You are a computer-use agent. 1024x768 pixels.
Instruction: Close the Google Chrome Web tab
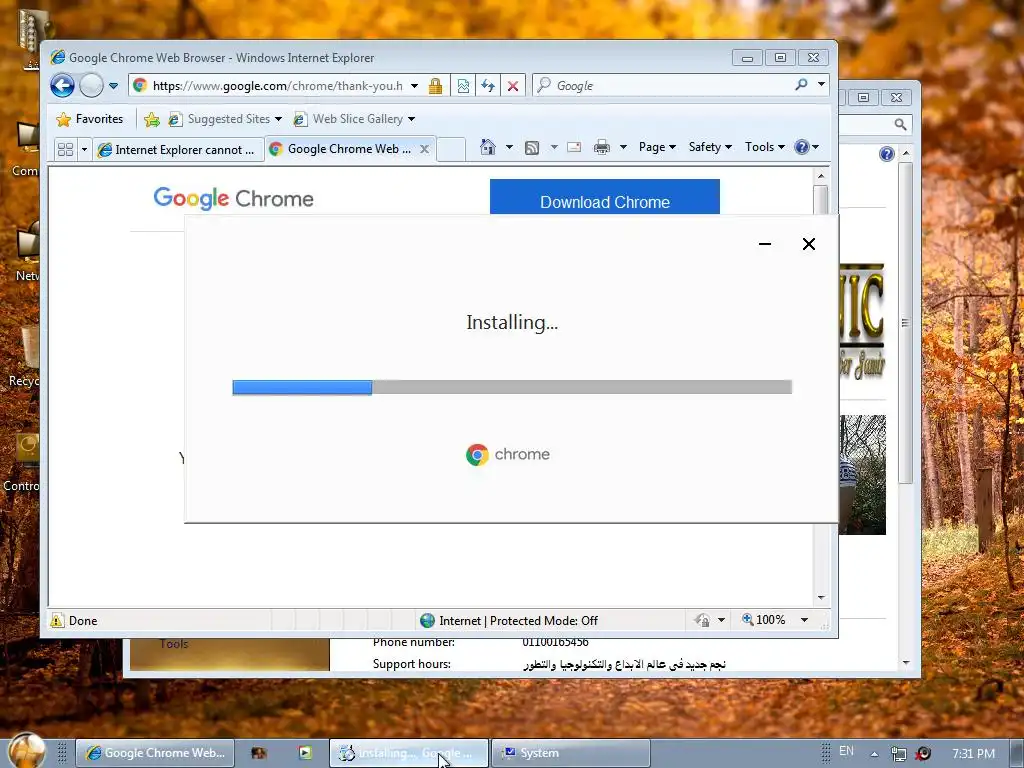[x=424, y=149]
